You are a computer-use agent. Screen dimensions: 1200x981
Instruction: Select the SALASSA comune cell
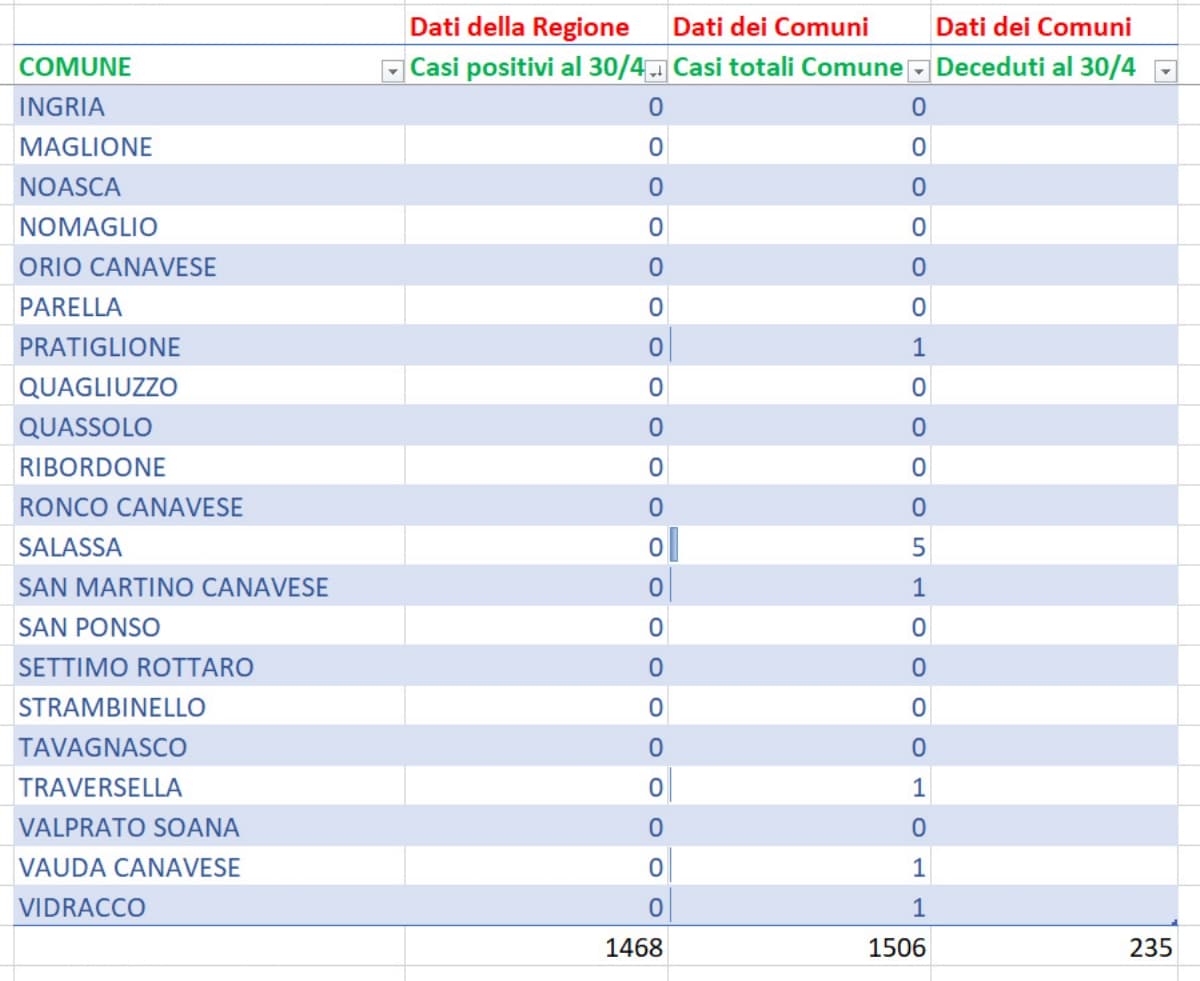[70, 547]
